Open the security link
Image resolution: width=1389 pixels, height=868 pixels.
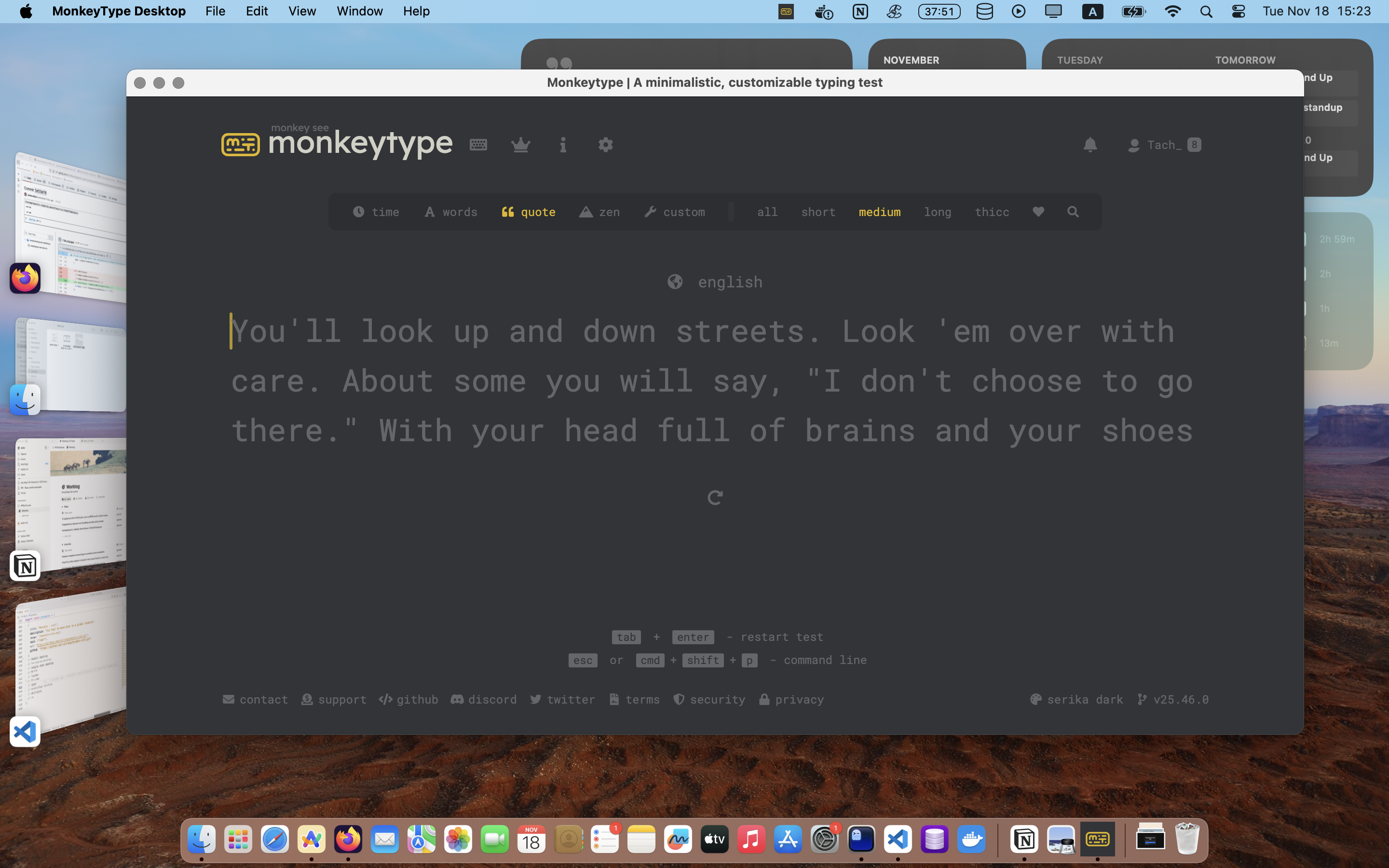tap(709, 699)
